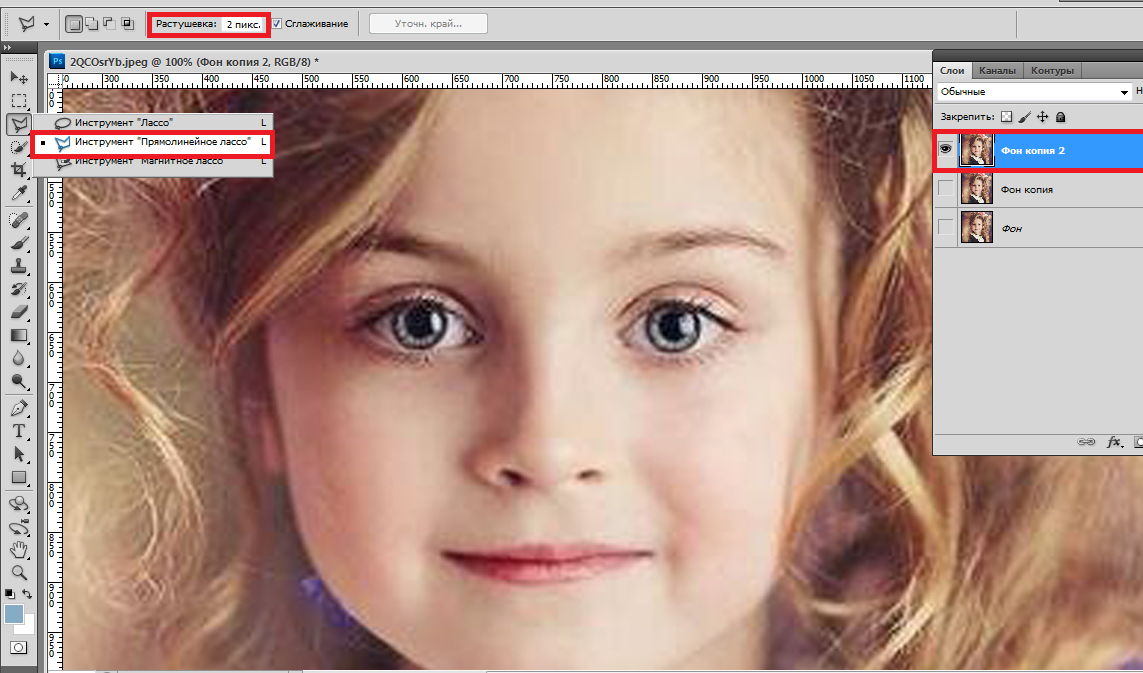Click the active Lasso tool in the toolbox

[19, 124]
